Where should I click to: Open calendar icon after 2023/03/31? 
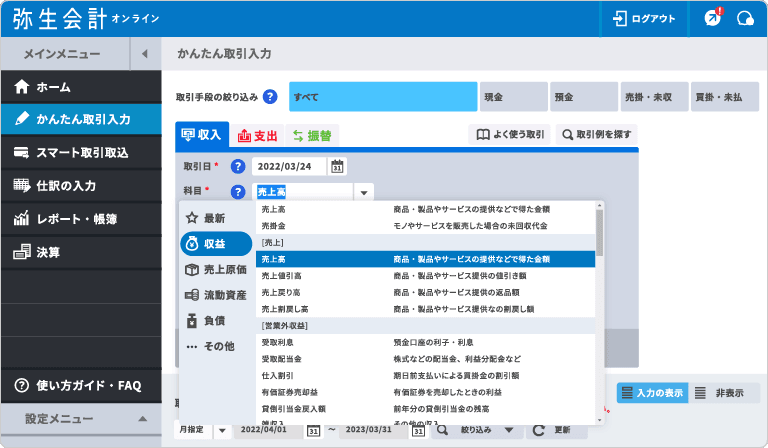click(418, 431)
